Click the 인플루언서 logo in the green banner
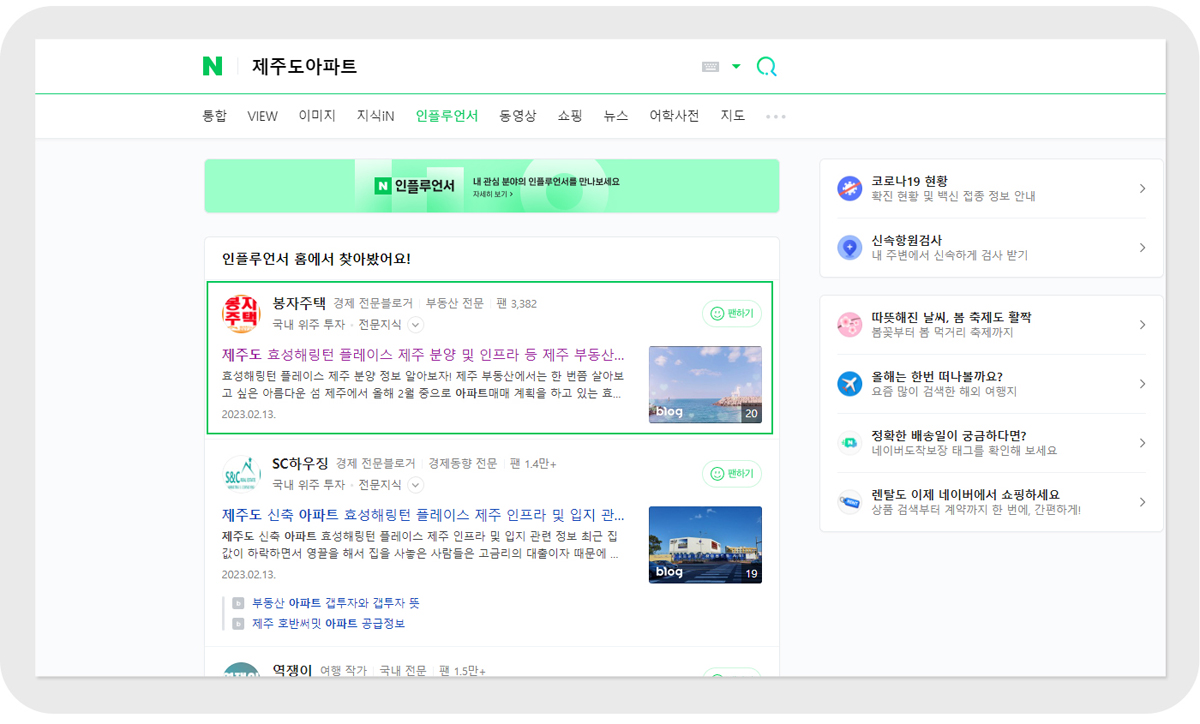This screenshot has height=724, width=1200. click(415, 186)
